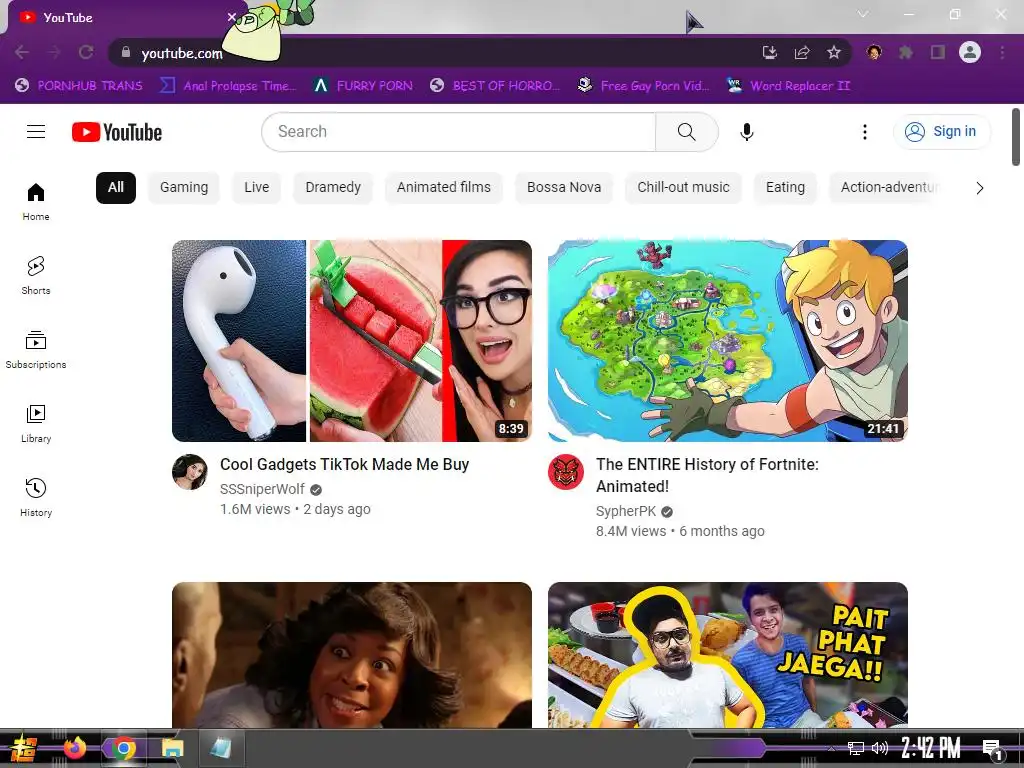Open the Chrome three-dot menu
Viewport: 1024px width, 768px height.
tap(1002, 52)
